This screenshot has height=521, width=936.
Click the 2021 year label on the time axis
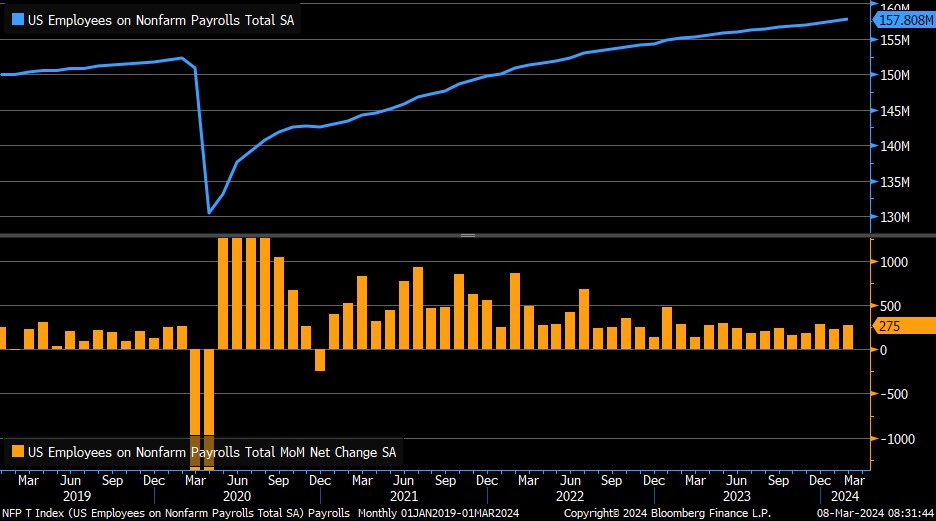(x=403, y=496)
